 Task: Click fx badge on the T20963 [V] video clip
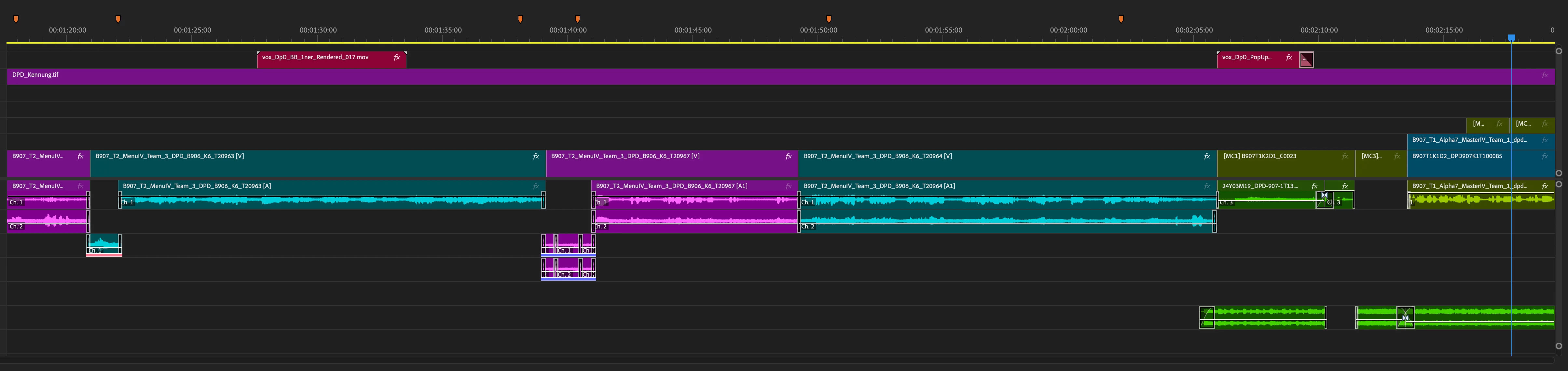click(536, 157)
